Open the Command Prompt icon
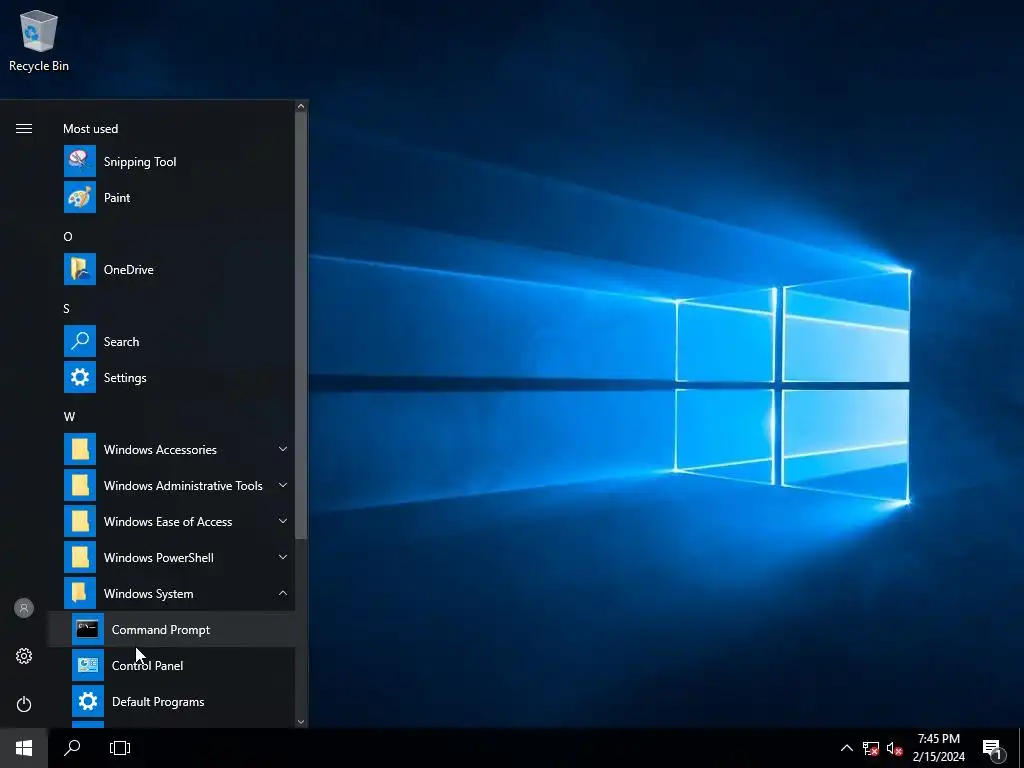 [x=88, y=629]
